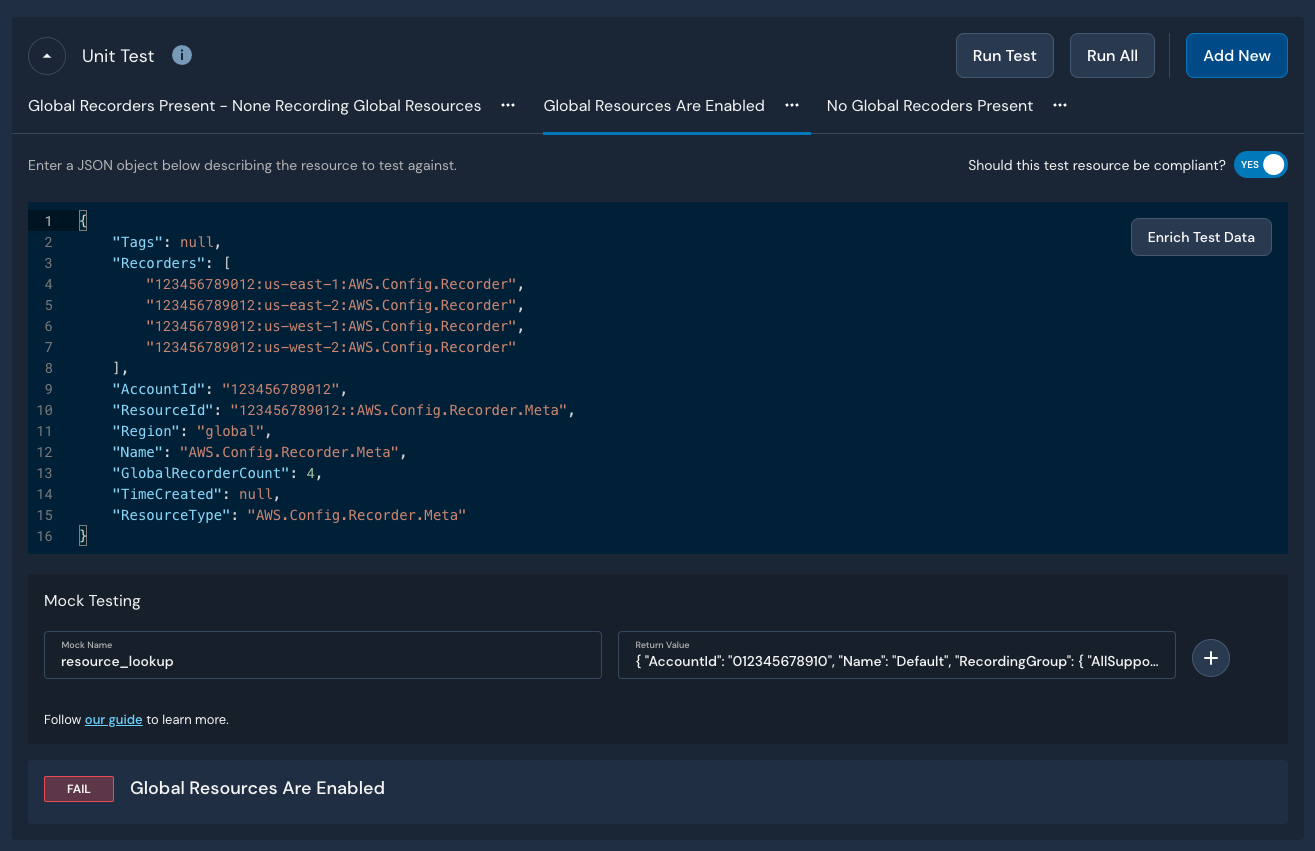Image resolution: width=1315 pixels, height=851 pixels.
Task: Click the Run All button
Action: 1112,55
